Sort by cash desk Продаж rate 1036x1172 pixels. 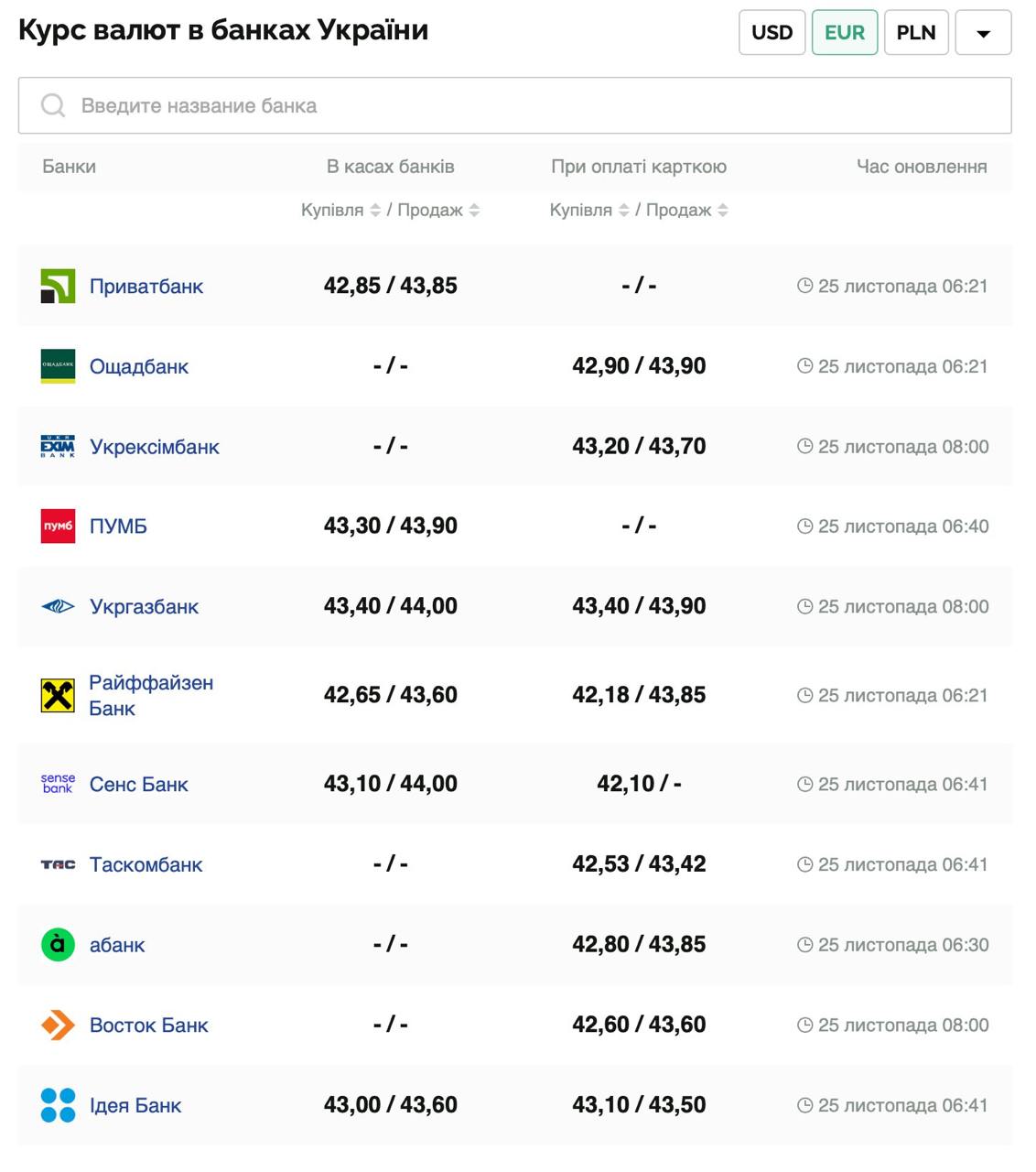tap(474, 211)
